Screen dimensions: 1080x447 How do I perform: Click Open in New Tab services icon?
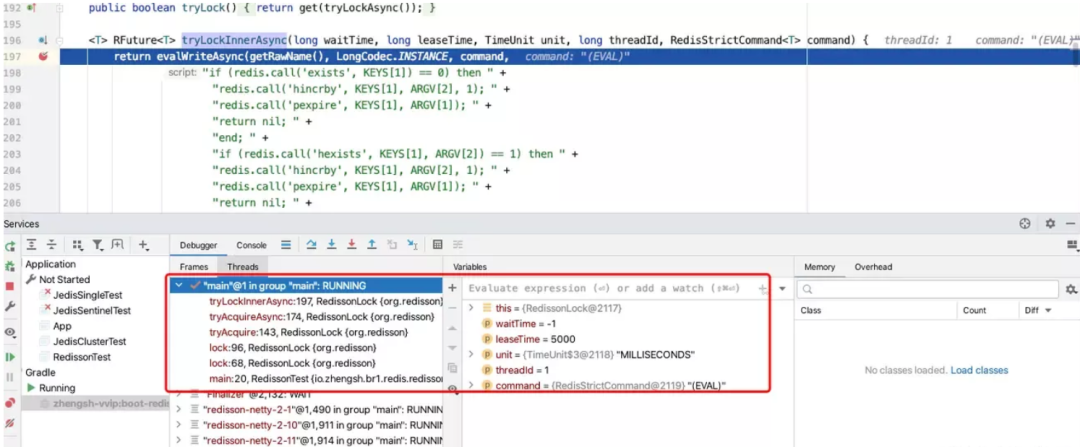coord(118,245)
